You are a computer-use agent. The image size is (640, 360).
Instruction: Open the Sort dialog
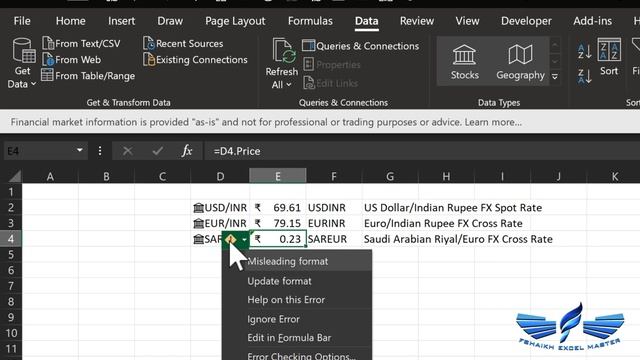click(609, 56)
